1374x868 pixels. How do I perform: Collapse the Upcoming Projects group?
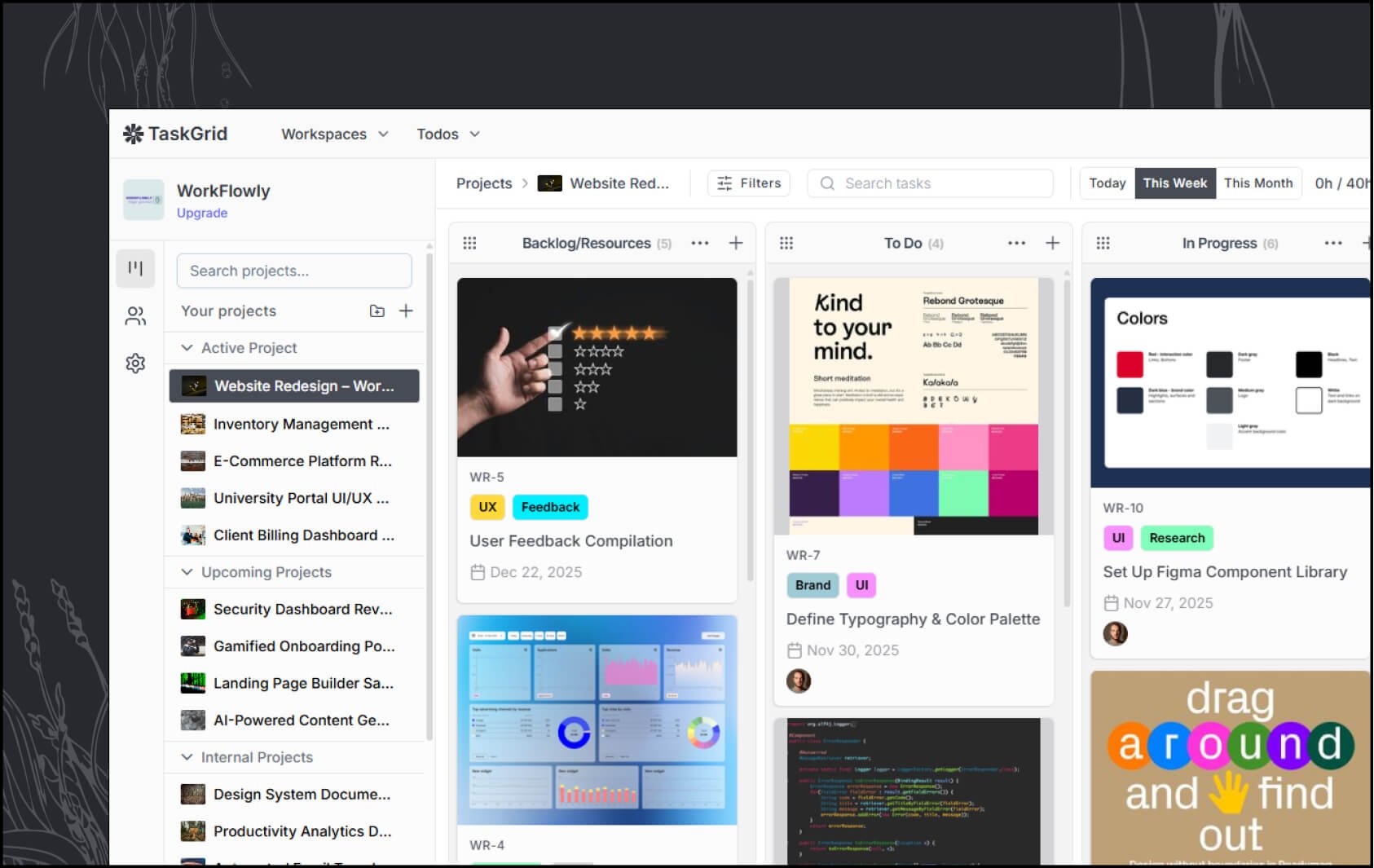pos(187,572)
